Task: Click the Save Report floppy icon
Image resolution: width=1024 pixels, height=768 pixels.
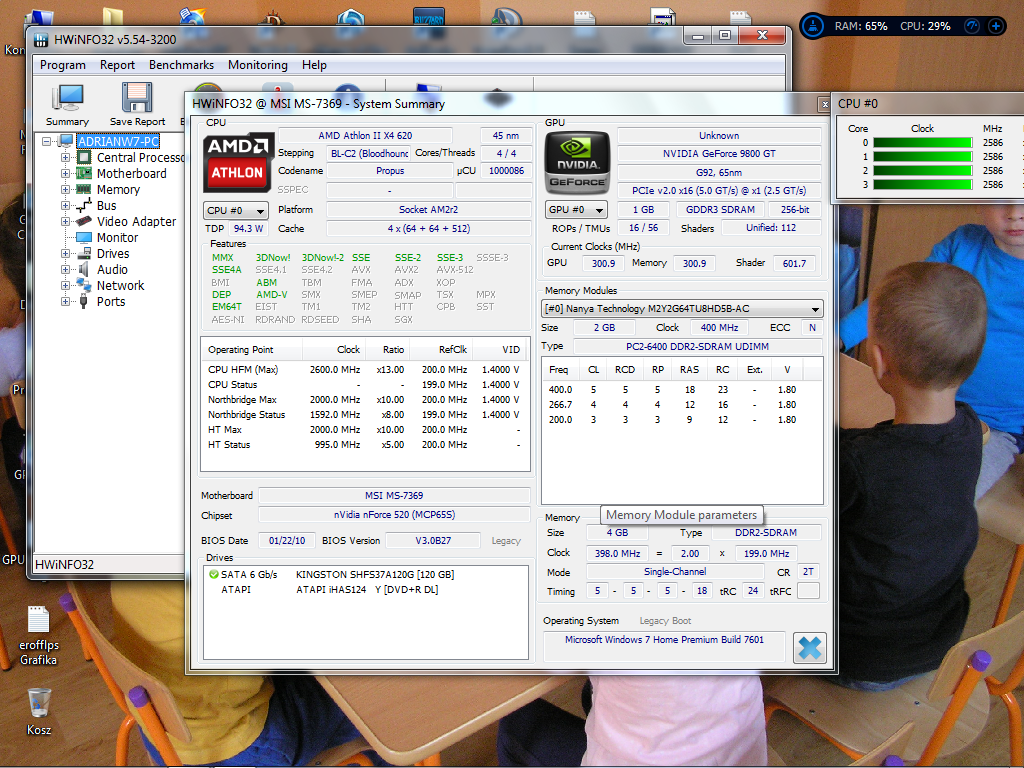Action: tap(137, 98)
